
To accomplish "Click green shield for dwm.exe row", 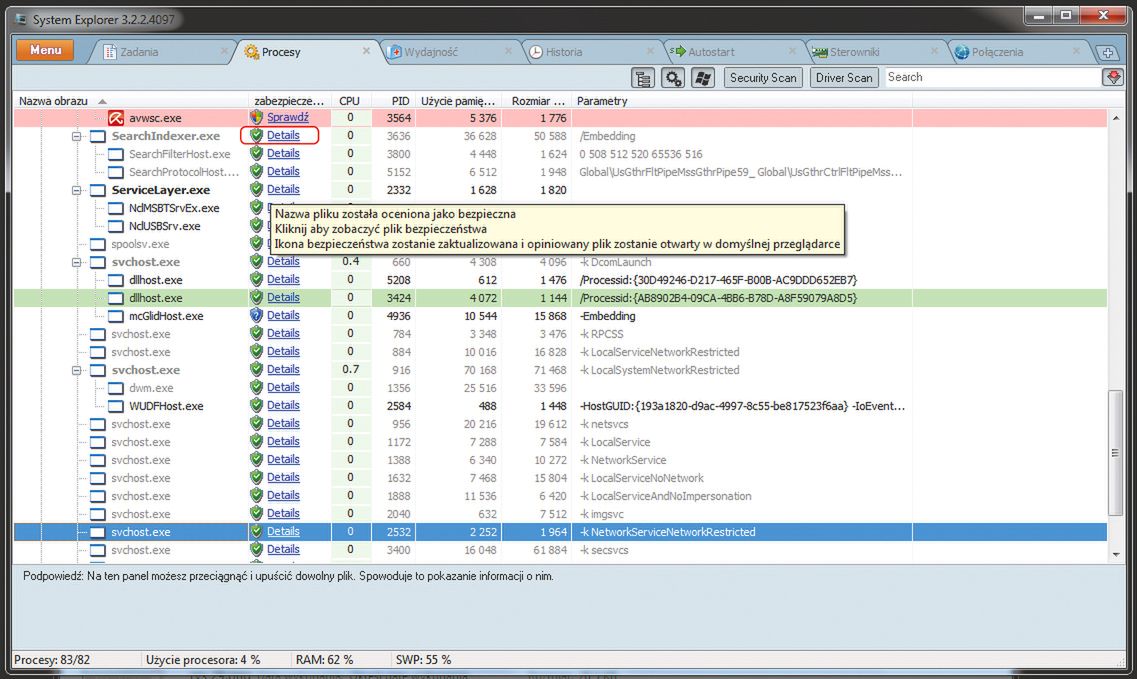I will point(256,387).
